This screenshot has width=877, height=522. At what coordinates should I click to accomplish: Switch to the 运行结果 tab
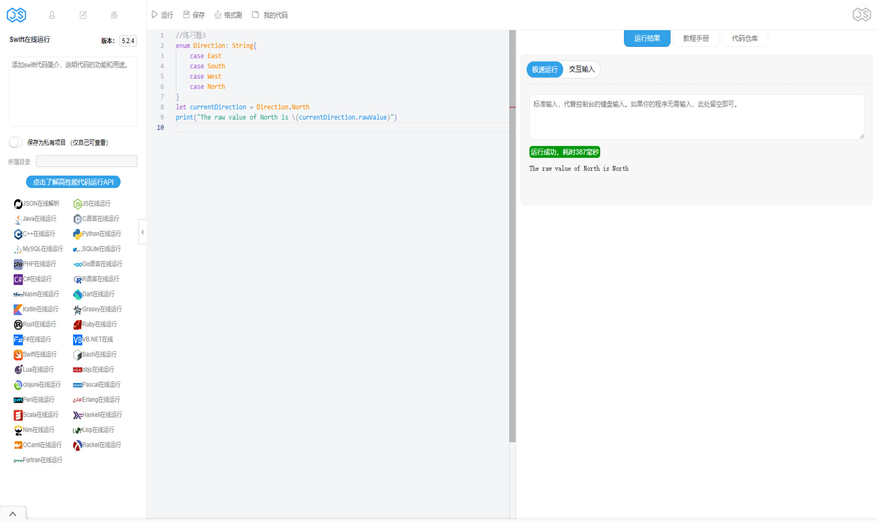pyautogui.click(x=647, y=38)
